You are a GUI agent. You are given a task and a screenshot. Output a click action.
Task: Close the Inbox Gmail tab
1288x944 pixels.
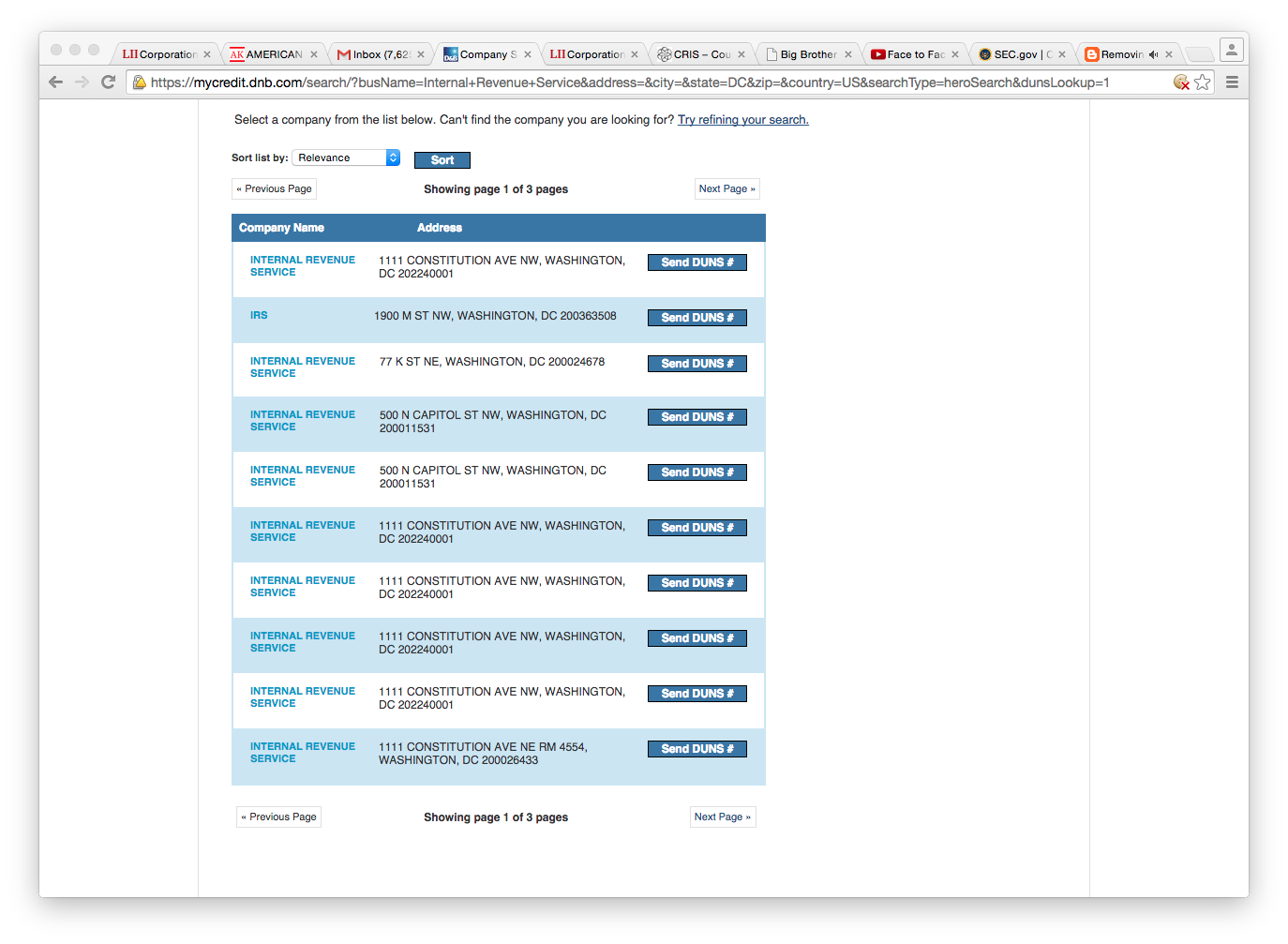[421, 54]
